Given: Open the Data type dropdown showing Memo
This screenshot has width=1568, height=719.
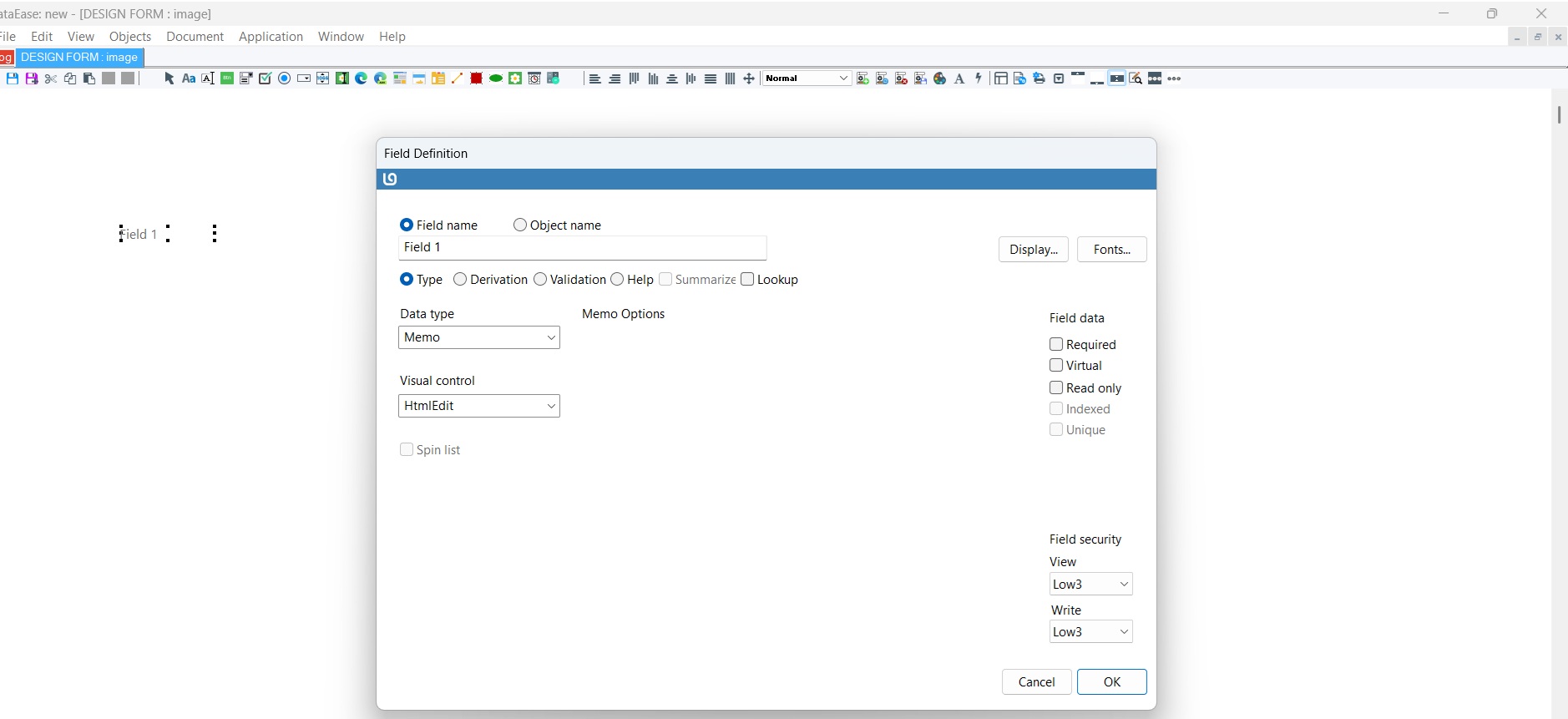Looking at the screenshot, I should click(479, 337).
